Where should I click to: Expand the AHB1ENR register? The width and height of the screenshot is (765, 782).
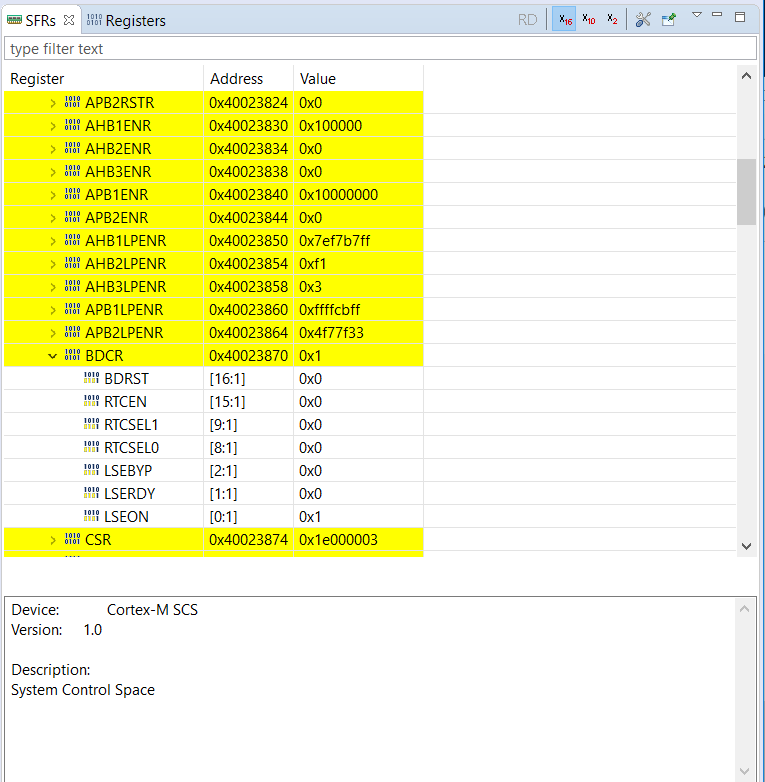(53, 126)
